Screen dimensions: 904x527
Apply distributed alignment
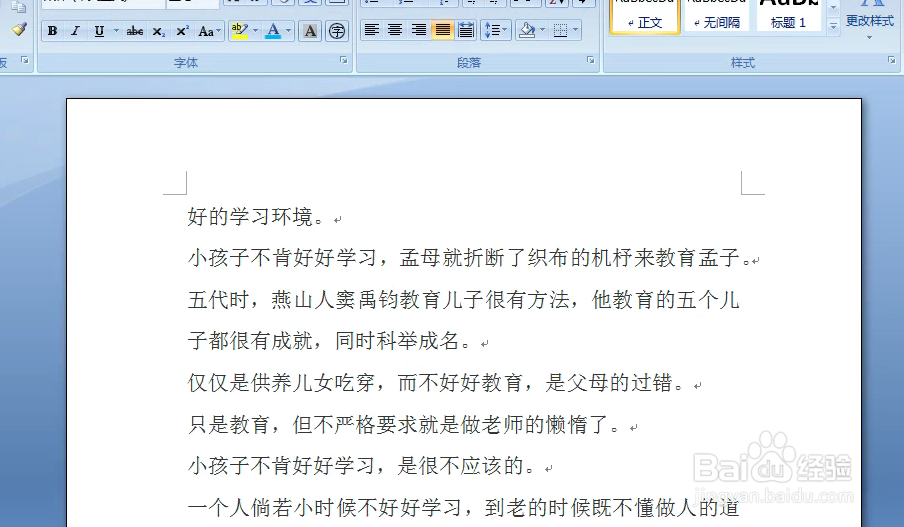(466, 30)
